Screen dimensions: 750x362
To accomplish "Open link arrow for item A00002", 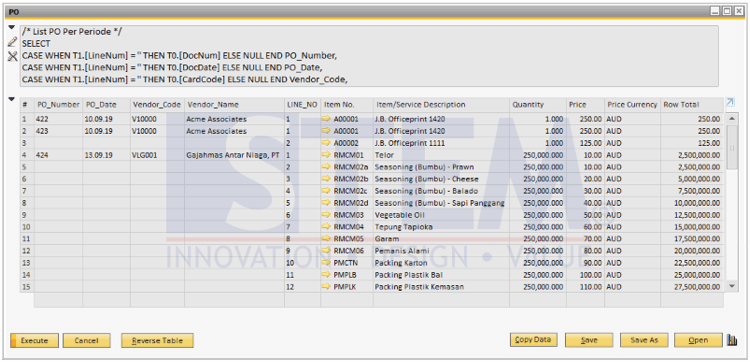I will (x=327, y=143).
